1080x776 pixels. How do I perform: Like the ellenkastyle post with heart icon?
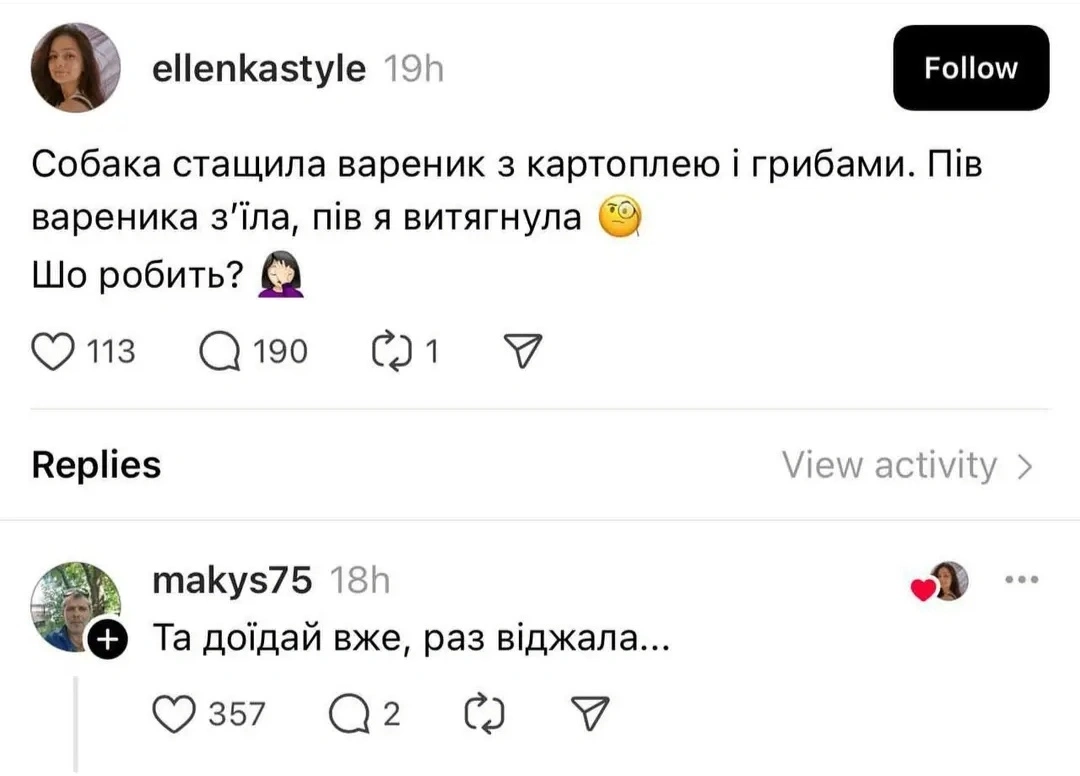pos(55,351)
